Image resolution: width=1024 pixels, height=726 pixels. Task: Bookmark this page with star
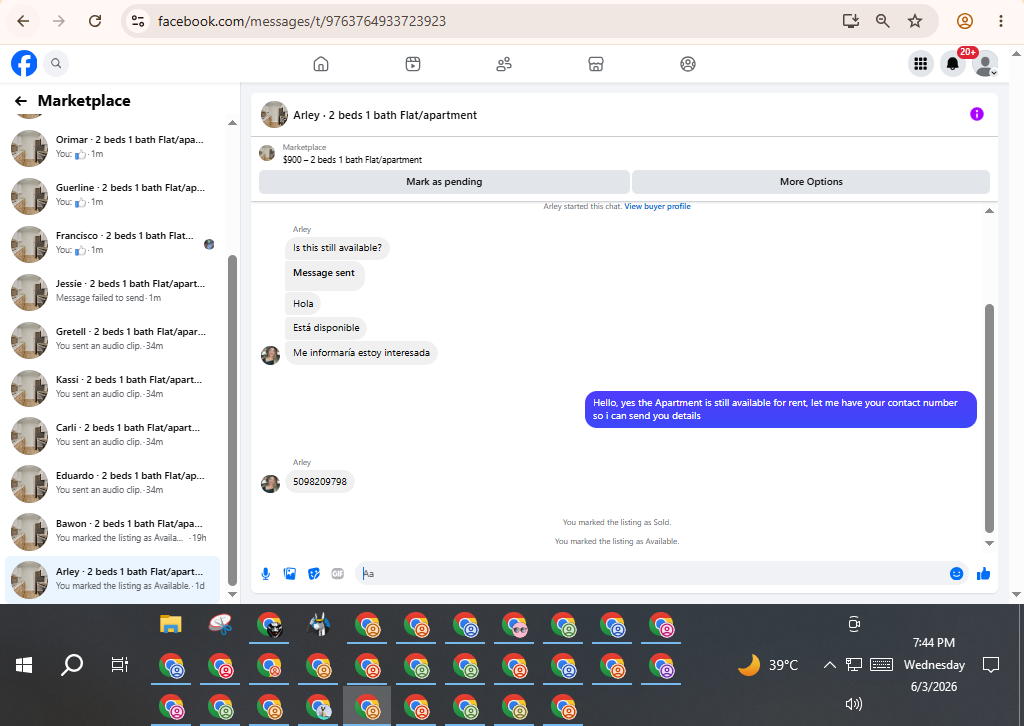pos(915,21)
